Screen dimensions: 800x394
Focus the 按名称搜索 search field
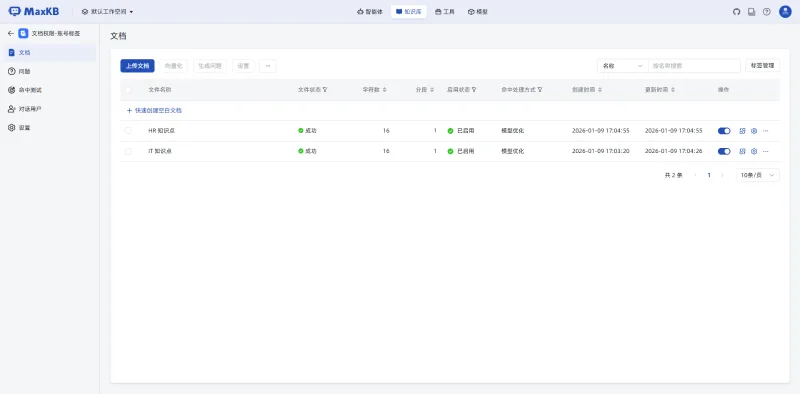click(694, 66)
